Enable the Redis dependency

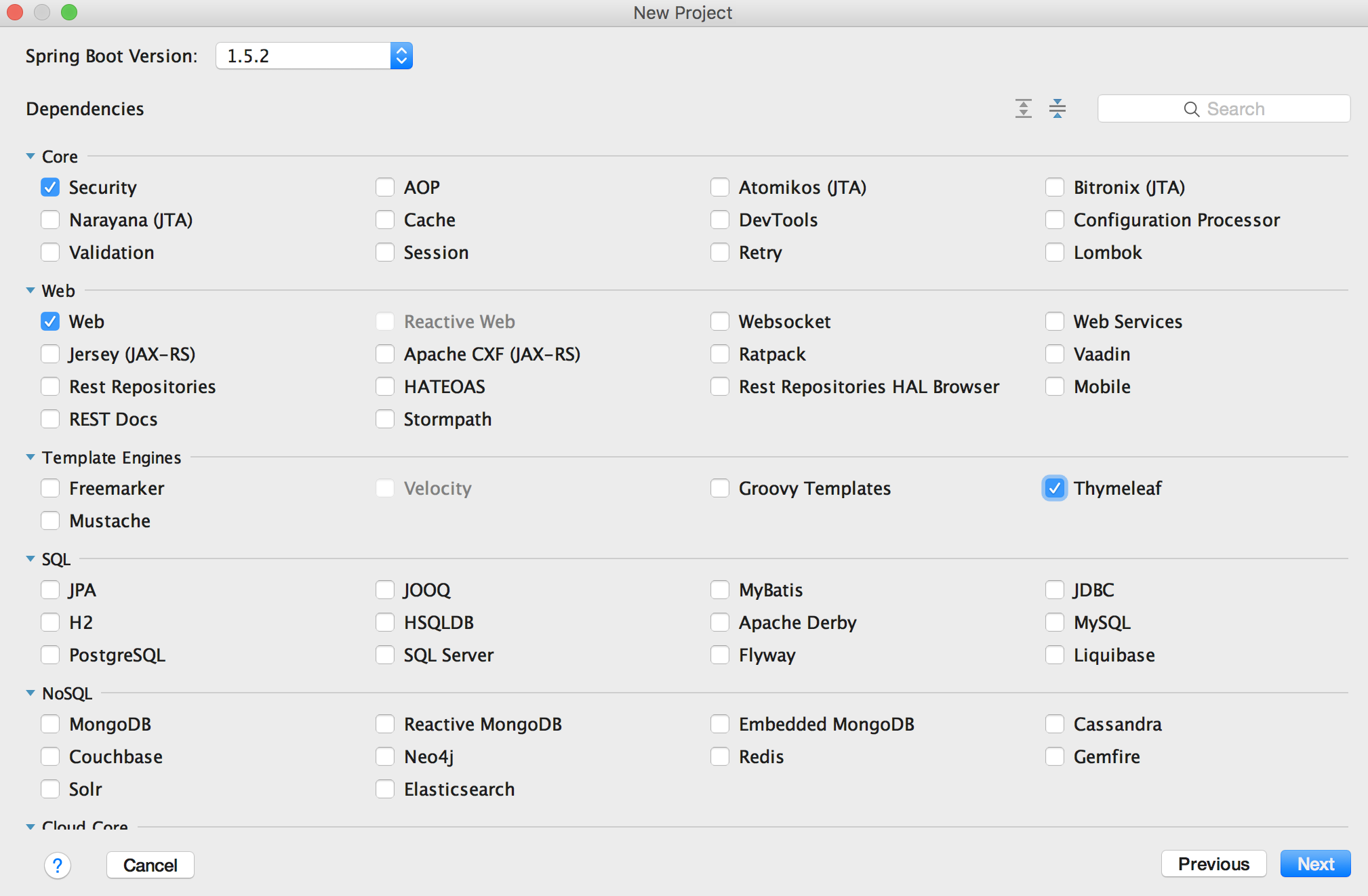coord(720,756)
